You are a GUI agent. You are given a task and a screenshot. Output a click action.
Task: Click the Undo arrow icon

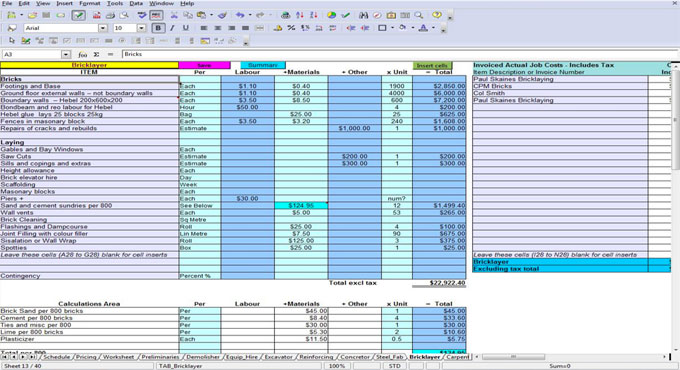(240, 15)
